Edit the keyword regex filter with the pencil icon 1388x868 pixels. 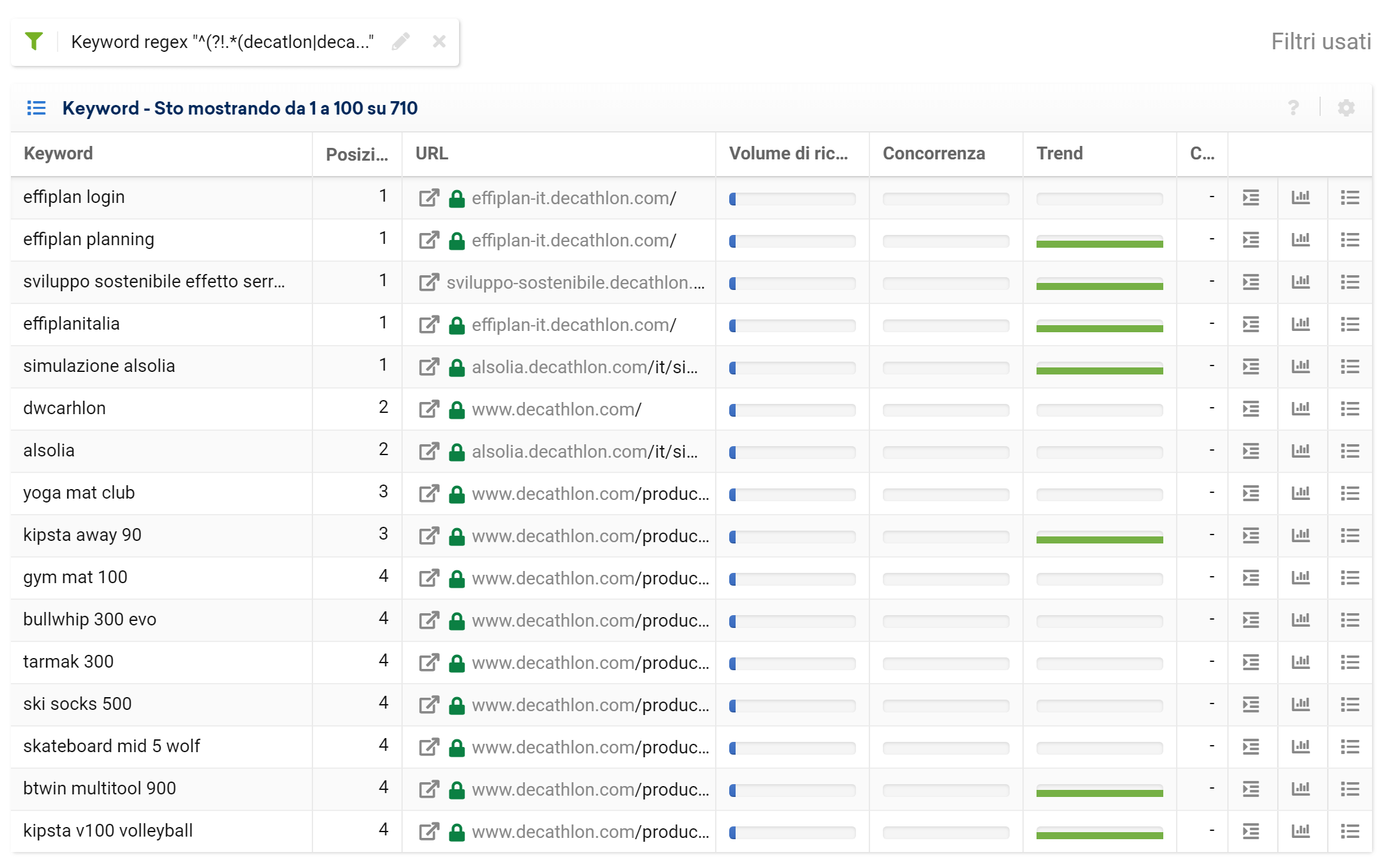point(401,42)
